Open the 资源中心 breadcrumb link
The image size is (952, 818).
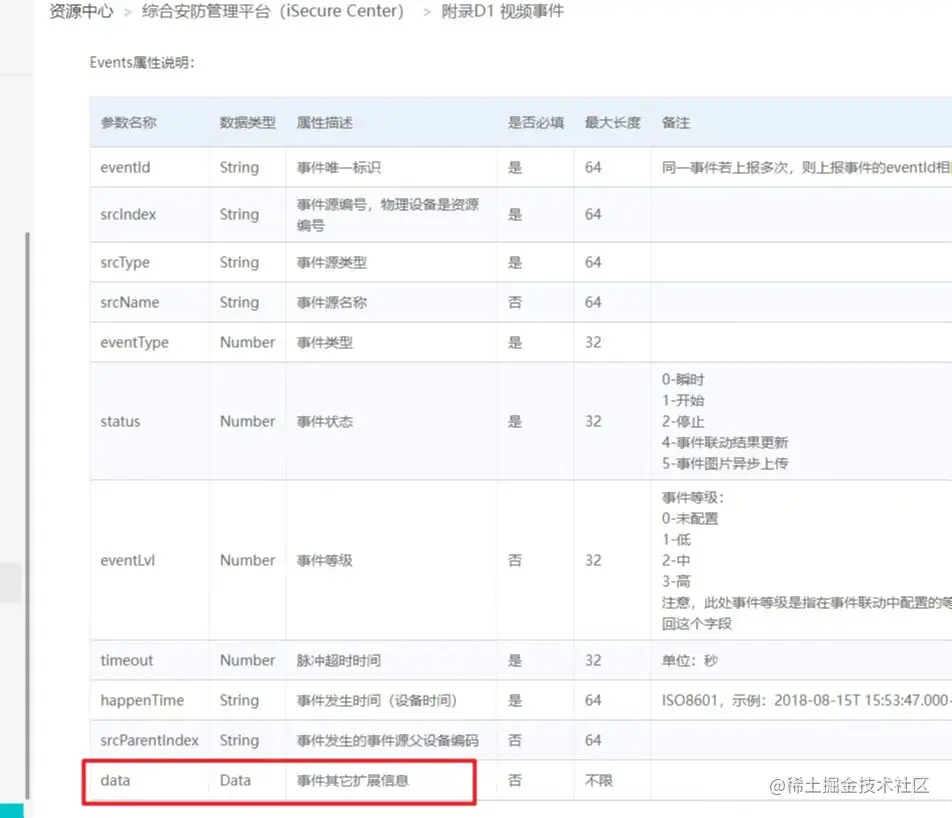click(x=81, y=11)
